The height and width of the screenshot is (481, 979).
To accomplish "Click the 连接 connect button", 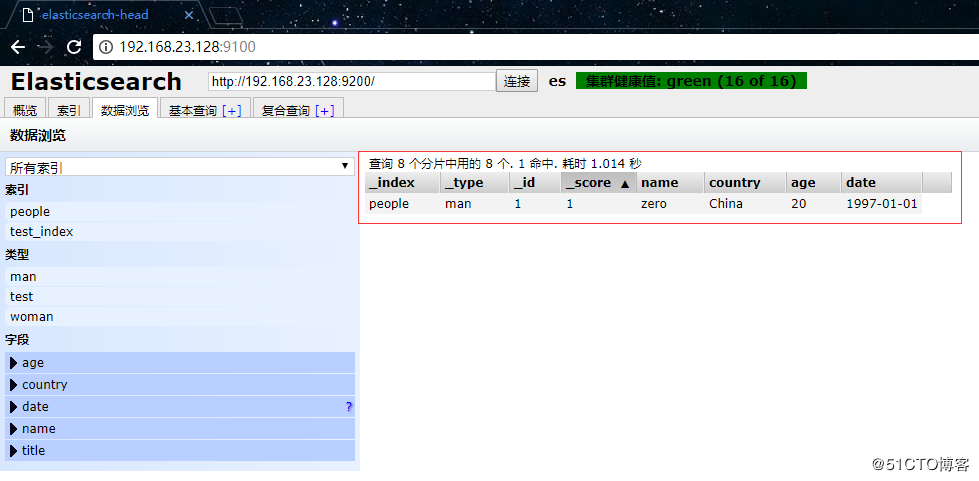I will pos(517,81).
